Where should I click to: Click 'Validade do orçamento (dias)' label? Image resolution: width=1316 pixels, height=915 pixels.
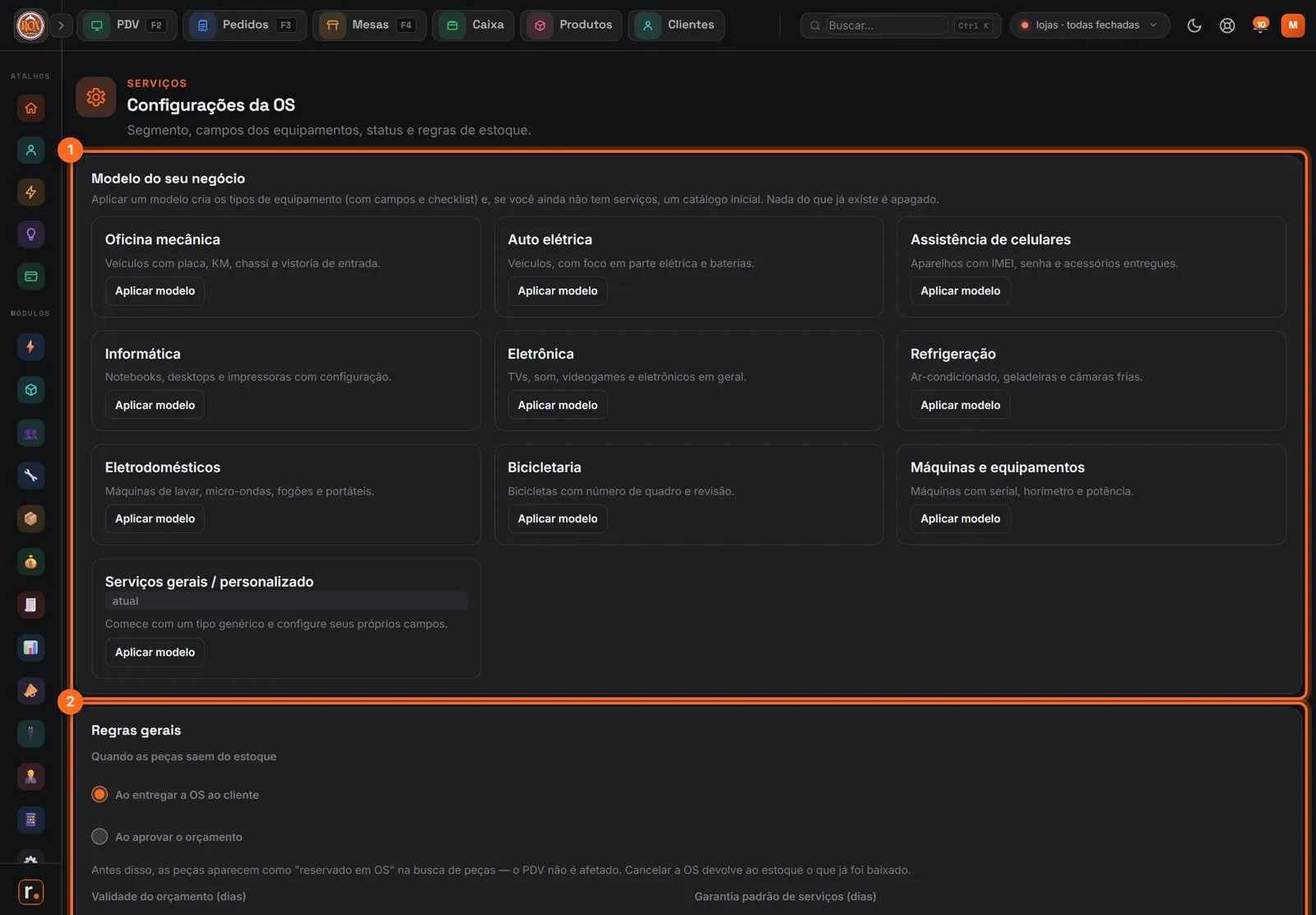(x=169, y=897)
